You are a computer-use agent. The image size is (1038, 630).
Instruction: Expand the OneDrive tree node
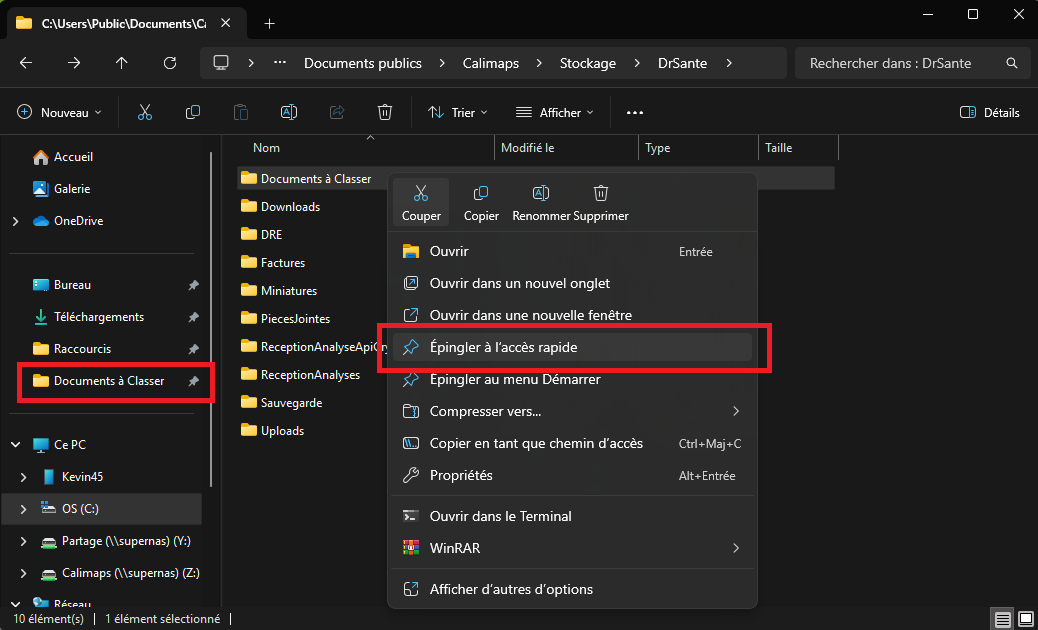click(x=15, y=221)
